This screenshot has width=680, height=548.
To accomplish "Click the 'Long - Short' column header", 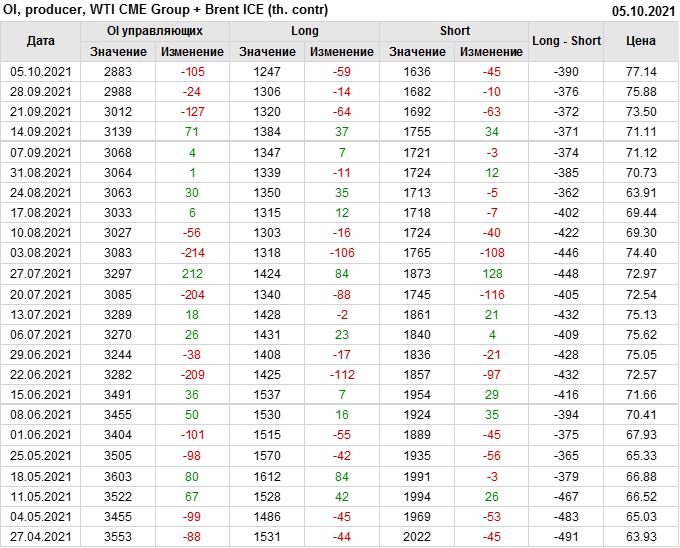I will (566, 41).
